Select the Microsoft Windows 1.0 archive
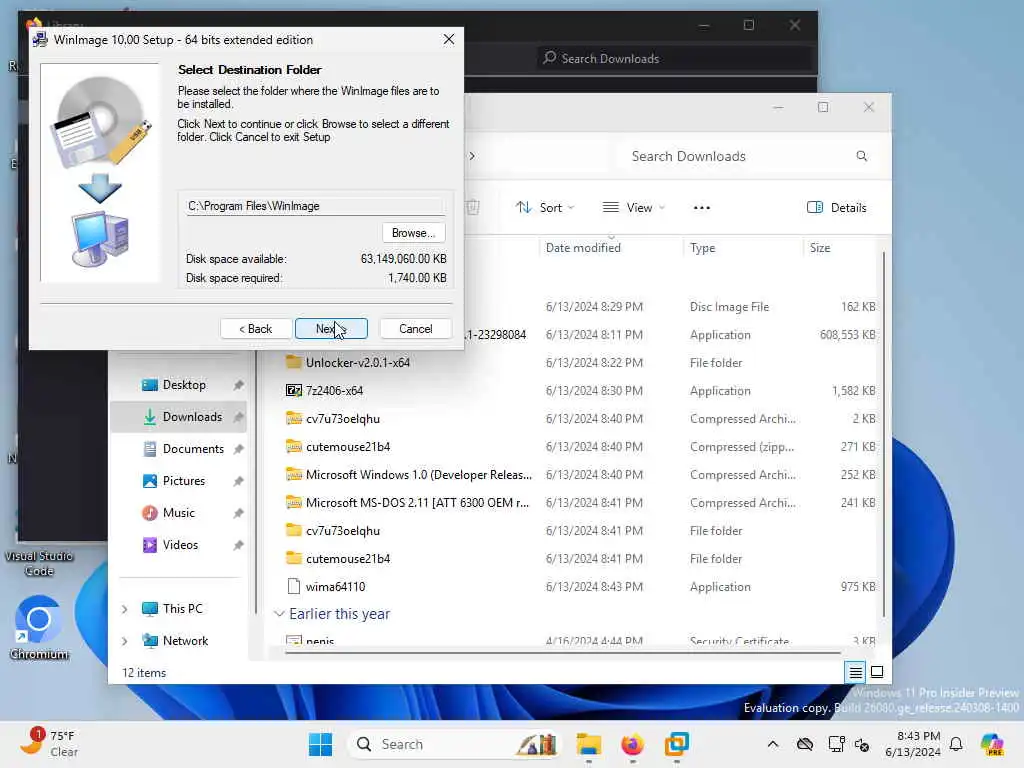Viewport: 1024px width, 768px height. (x=419, y=475)
